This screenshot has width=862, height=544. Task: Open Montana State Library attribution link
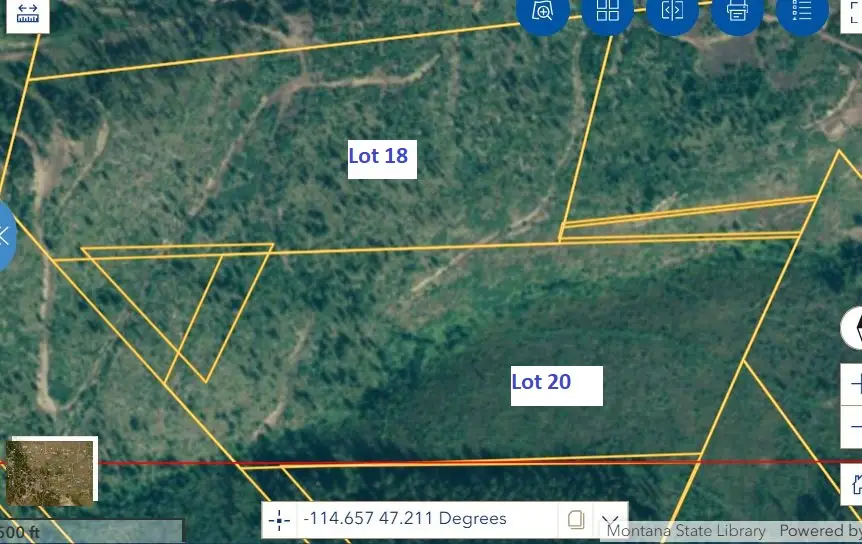[x=685, y=531]
